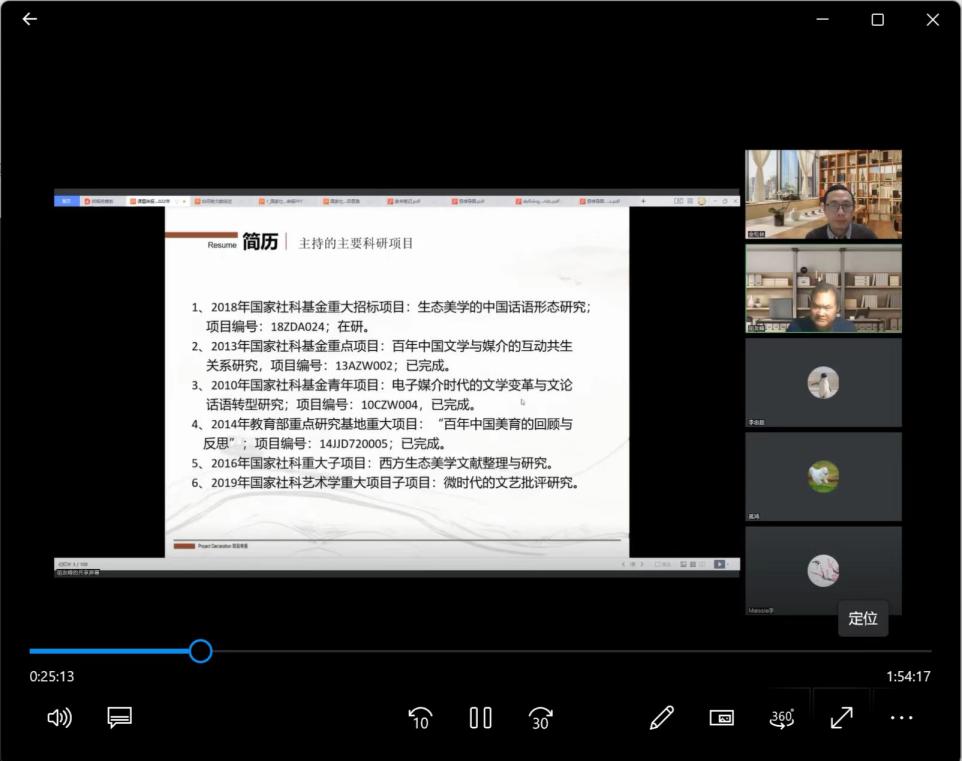Click the penguin avatar participant tile
962x761 pixels.
823,382
